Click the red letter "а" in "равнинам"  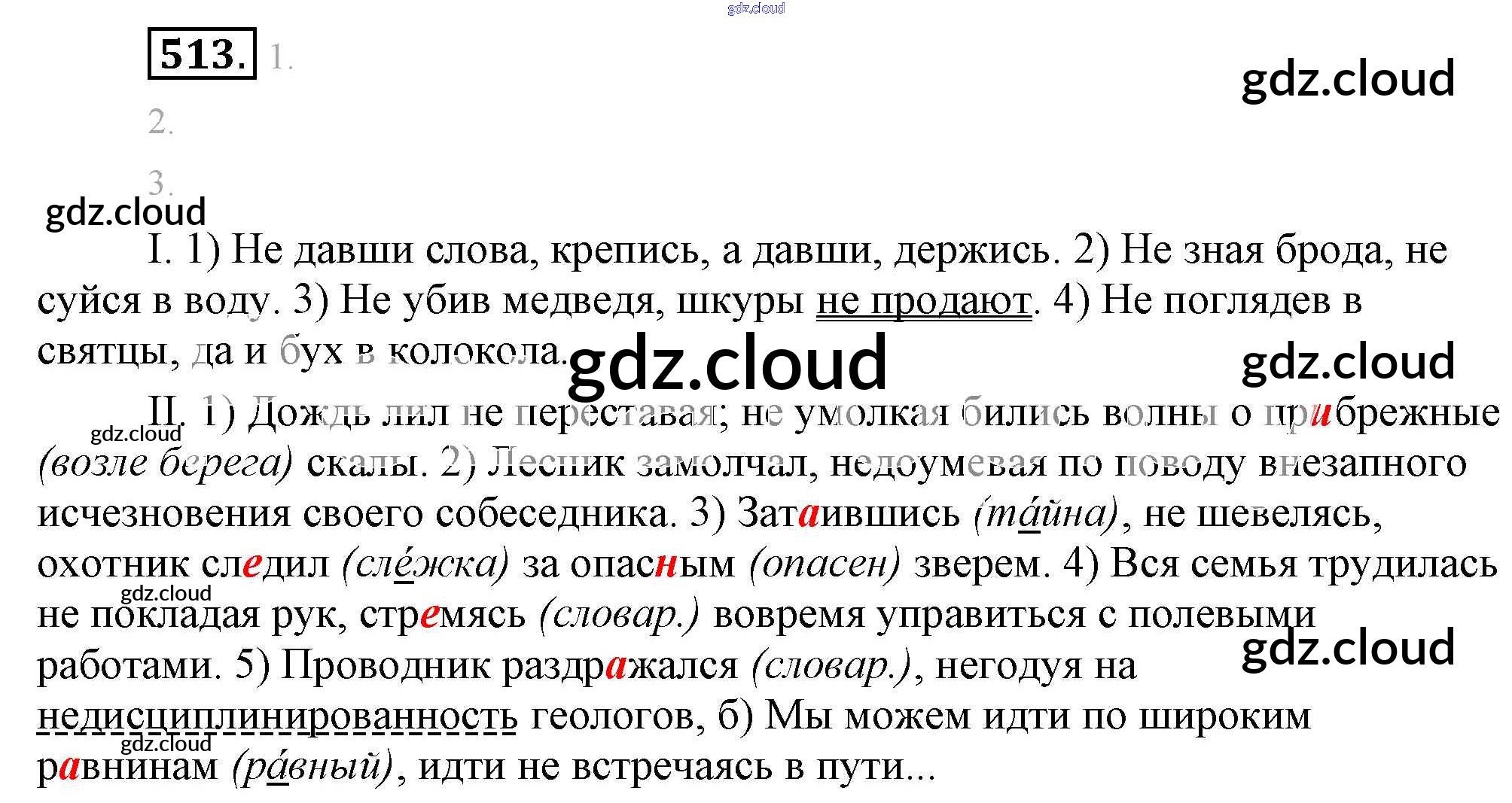click(x=69, y=768)
